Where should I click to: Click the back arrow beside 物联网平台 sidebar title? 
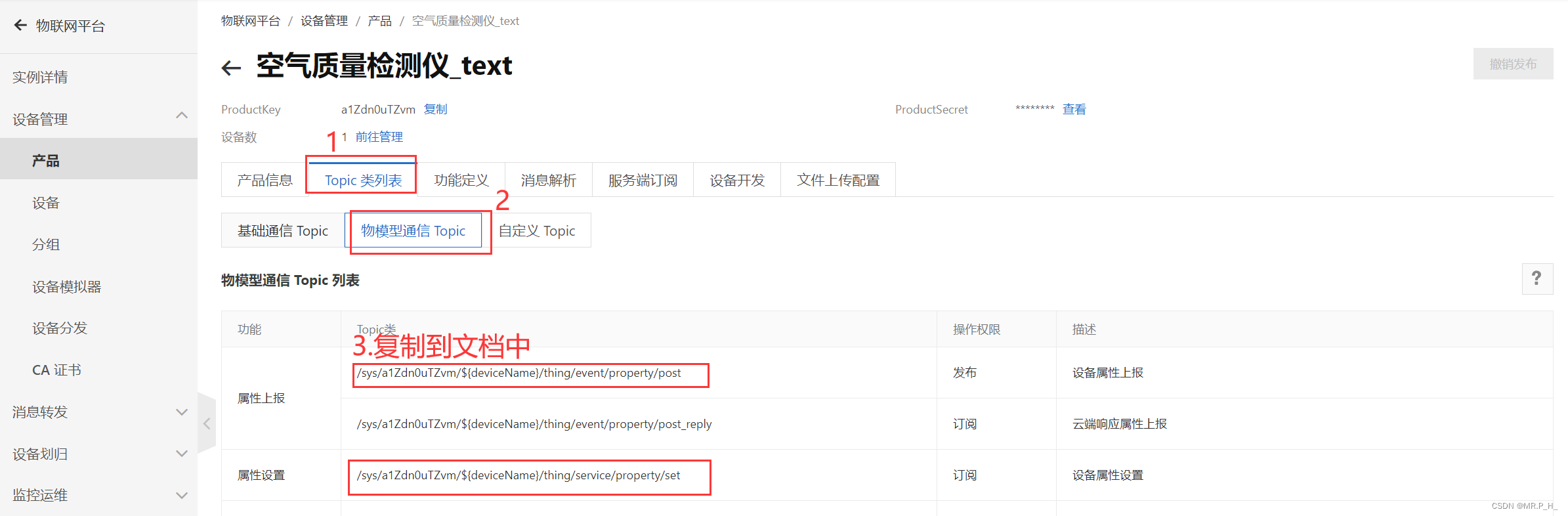[x=20, y=26]
